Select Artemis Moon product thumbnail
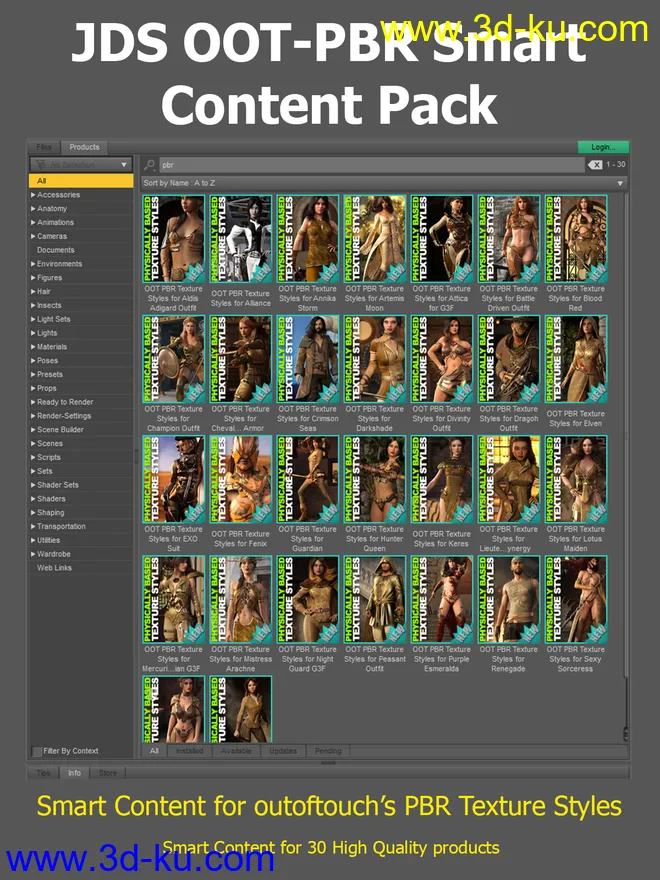The height and width of the screenshot is (880, 660). tap(374, 239)
